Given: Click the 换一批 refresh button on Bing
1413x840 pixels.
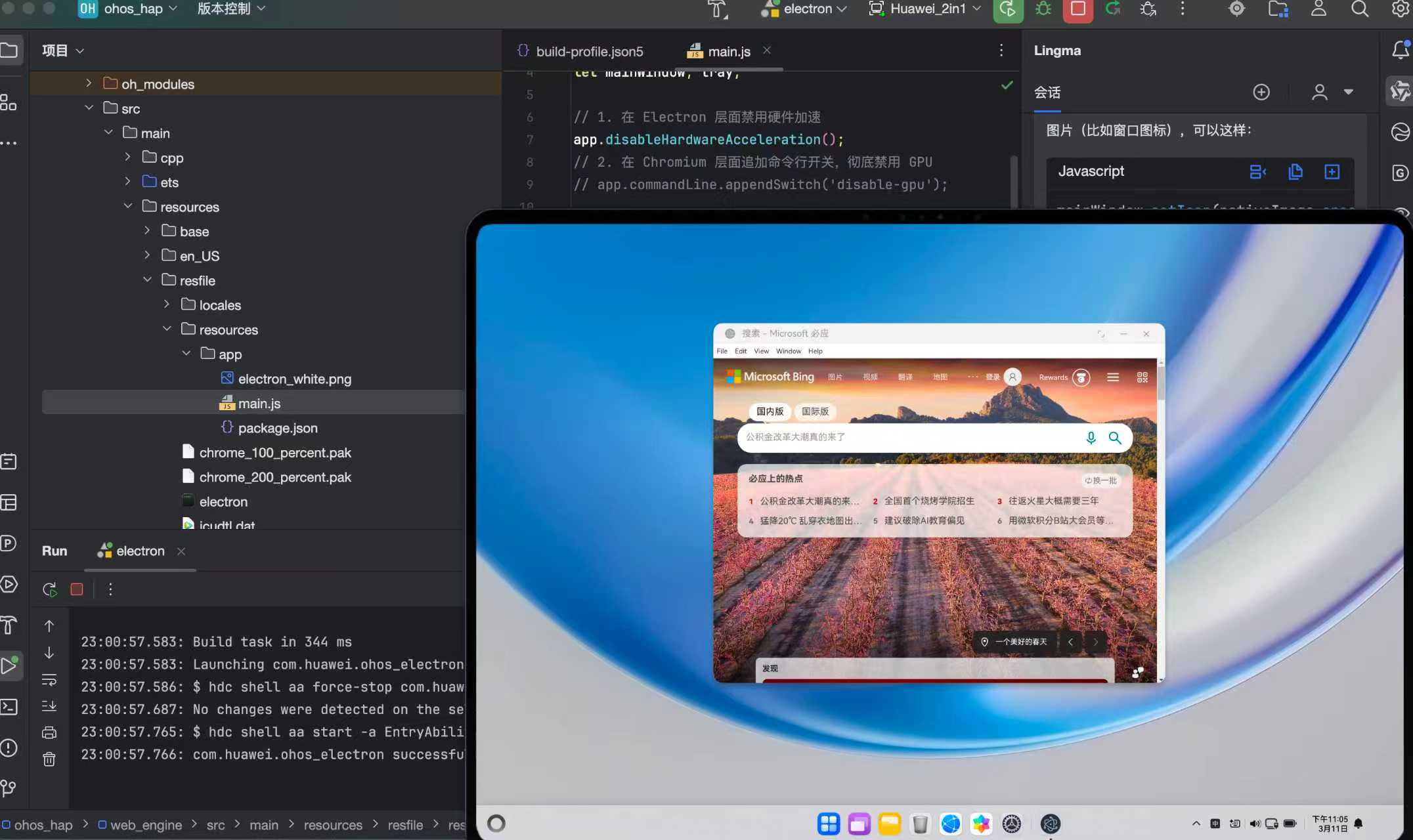Looking at the screenshot, I should pos(1100,480).
